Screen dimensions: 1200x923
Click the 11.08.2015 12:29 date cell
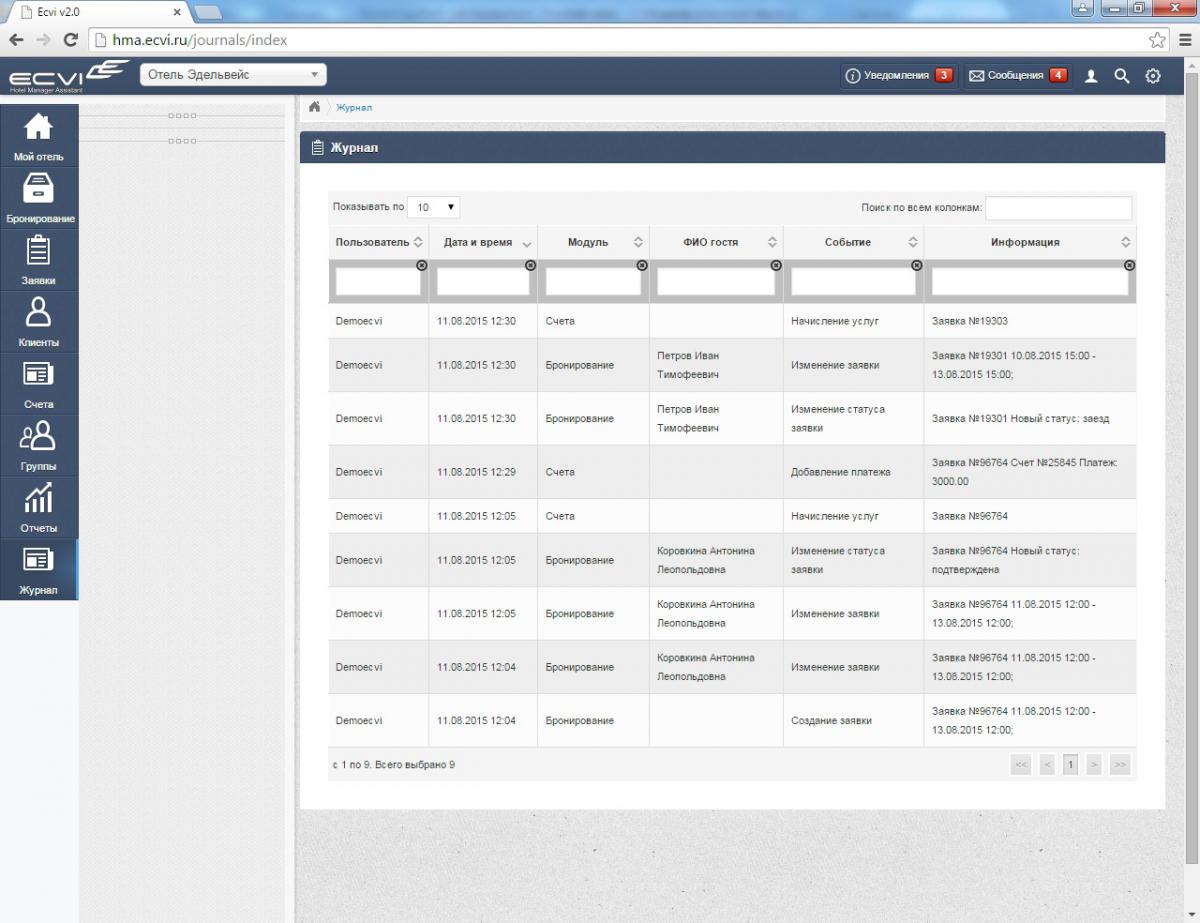pyautogui.click(x=483, y=472)
